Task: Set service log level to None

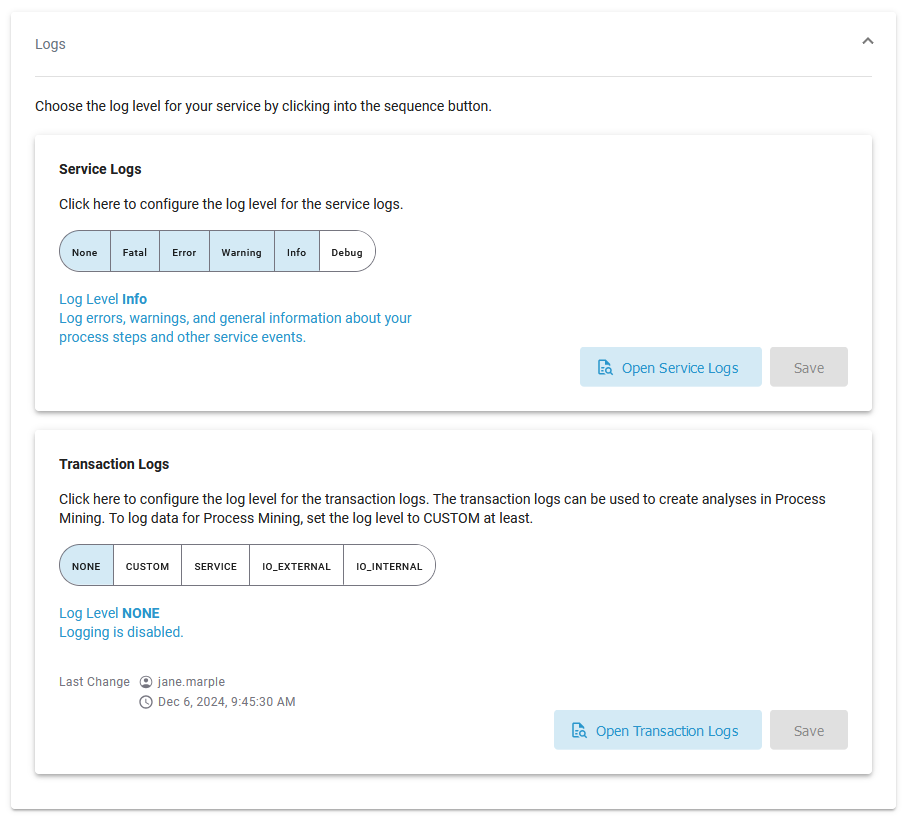Action: click(85, 252)
